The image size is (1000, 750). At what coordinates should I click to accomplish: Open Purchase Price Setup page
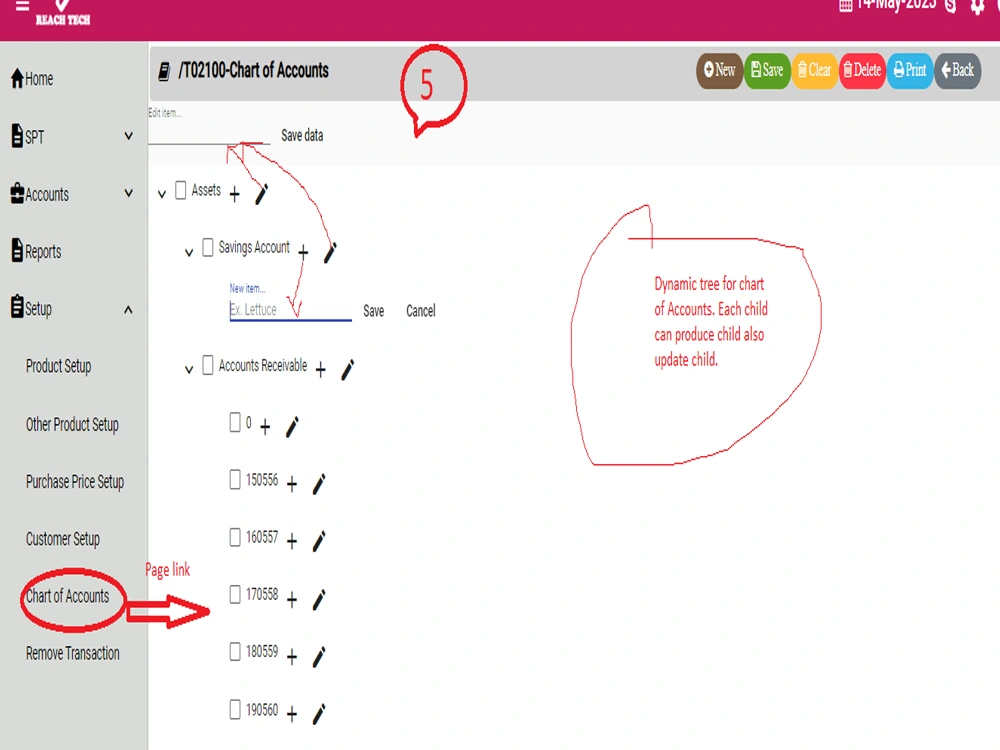(x=75, y=482)
